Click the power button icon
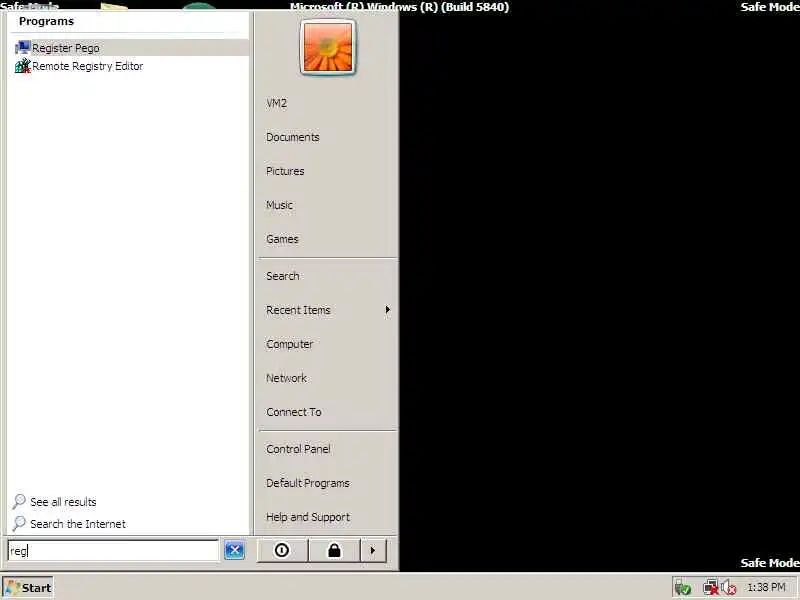Viewport: 800px width, 600px height. (282, 551)
